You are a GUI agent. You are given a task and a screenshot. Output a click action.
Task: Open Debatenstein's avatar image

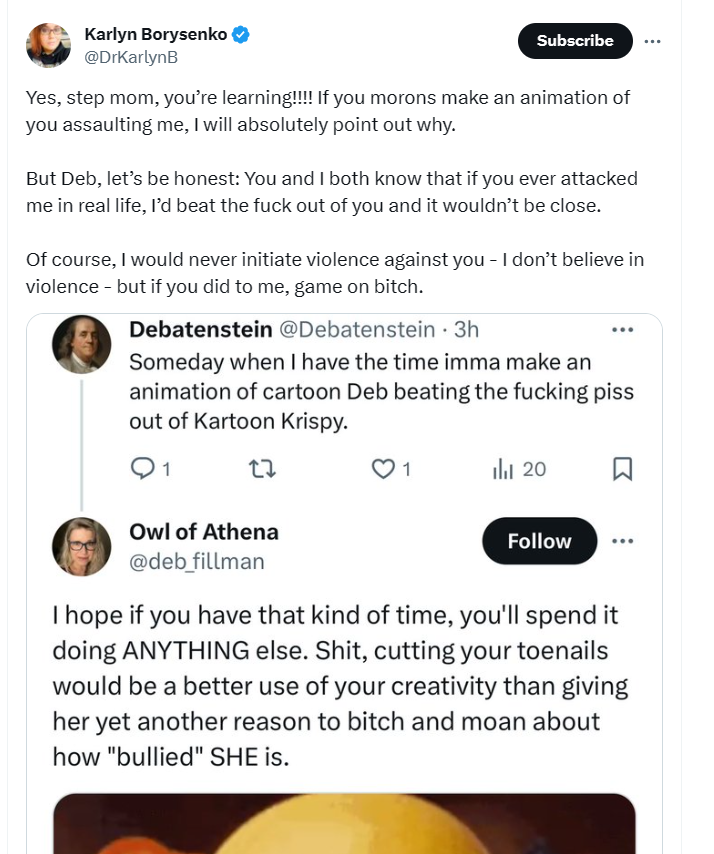82,344
